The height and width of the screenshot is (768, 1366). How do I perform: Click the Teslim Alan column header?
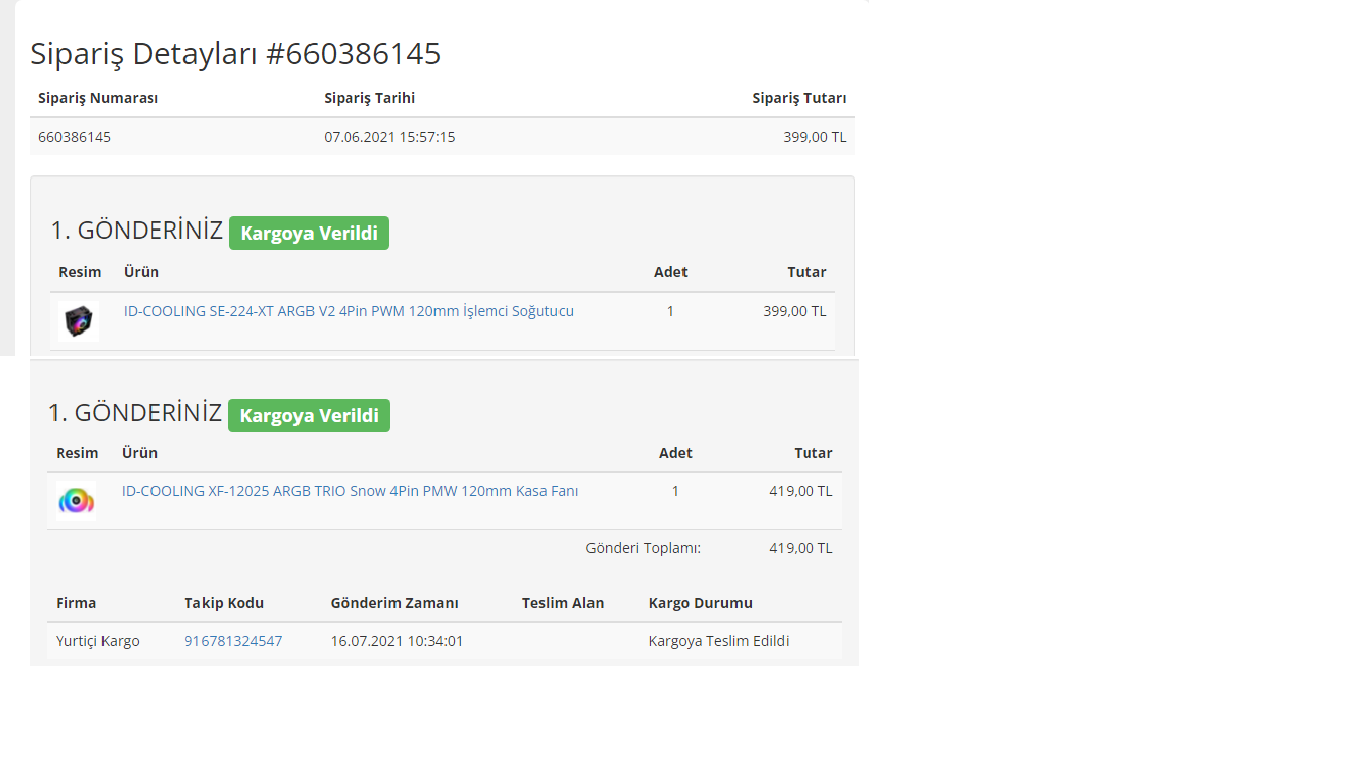[x=563, y=603]
